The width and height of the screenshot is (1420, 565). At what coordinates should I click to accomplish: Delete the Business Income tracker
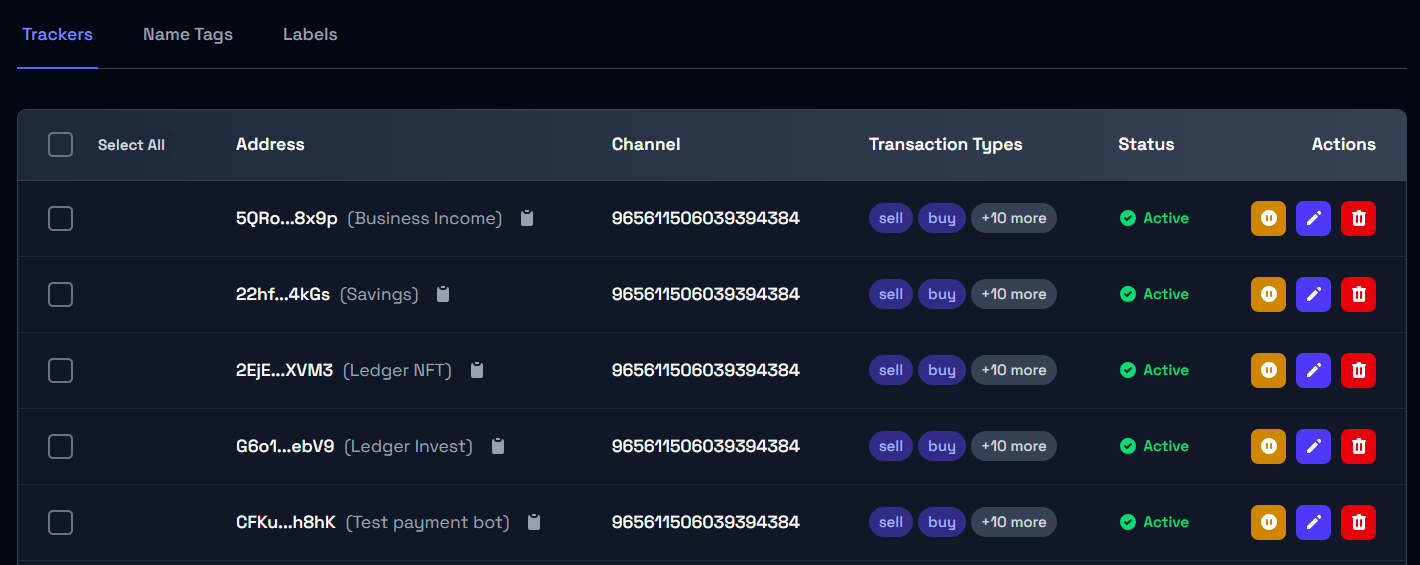tap(1358, 218)
